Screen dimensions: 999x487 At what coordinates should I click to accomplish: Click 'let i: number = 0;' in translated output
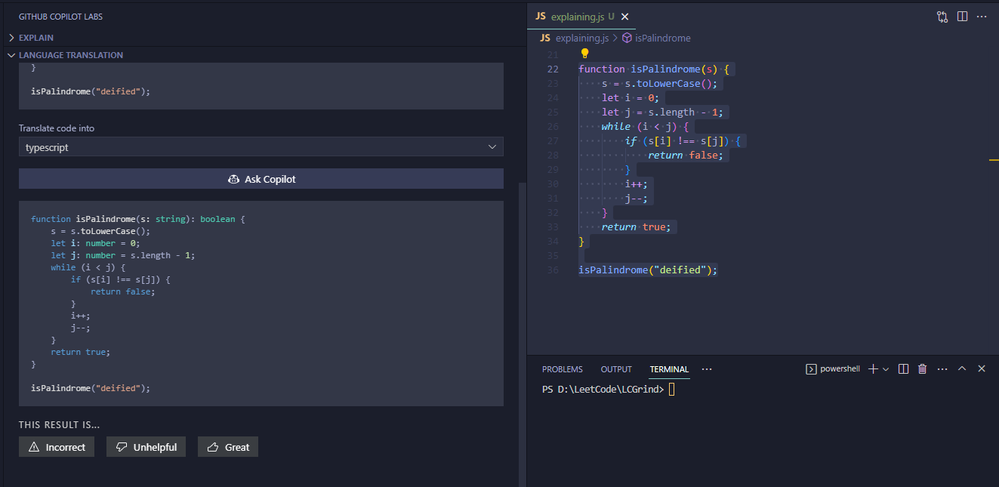coord(96,243)
